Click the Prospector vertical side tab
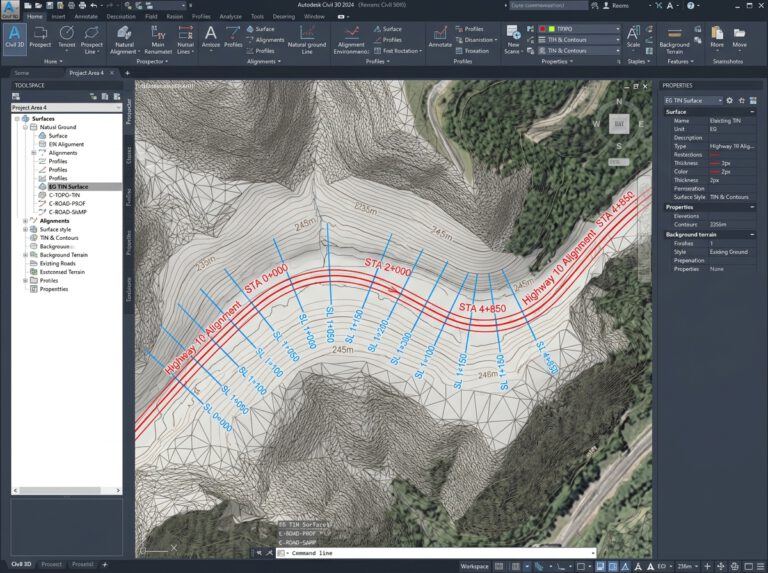 tap(129, 112)
